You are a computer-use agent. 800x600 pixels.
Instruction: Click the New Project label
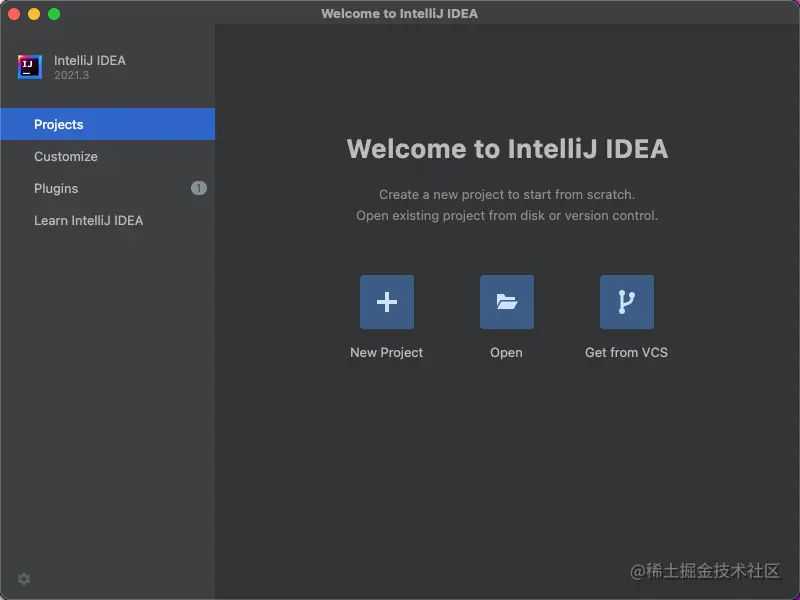pos(386,352)
